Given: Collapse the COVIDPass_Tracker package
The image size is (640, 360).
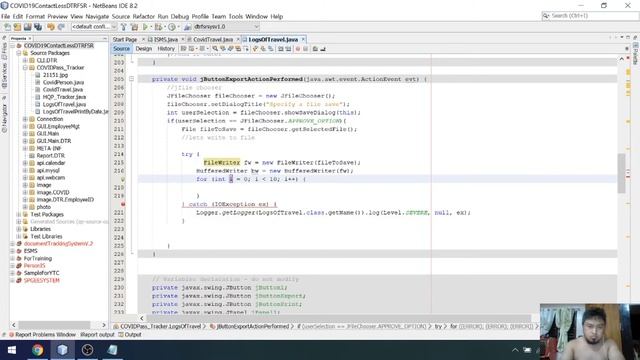Looking at the screenshot, I should click(x=25, y=68).
